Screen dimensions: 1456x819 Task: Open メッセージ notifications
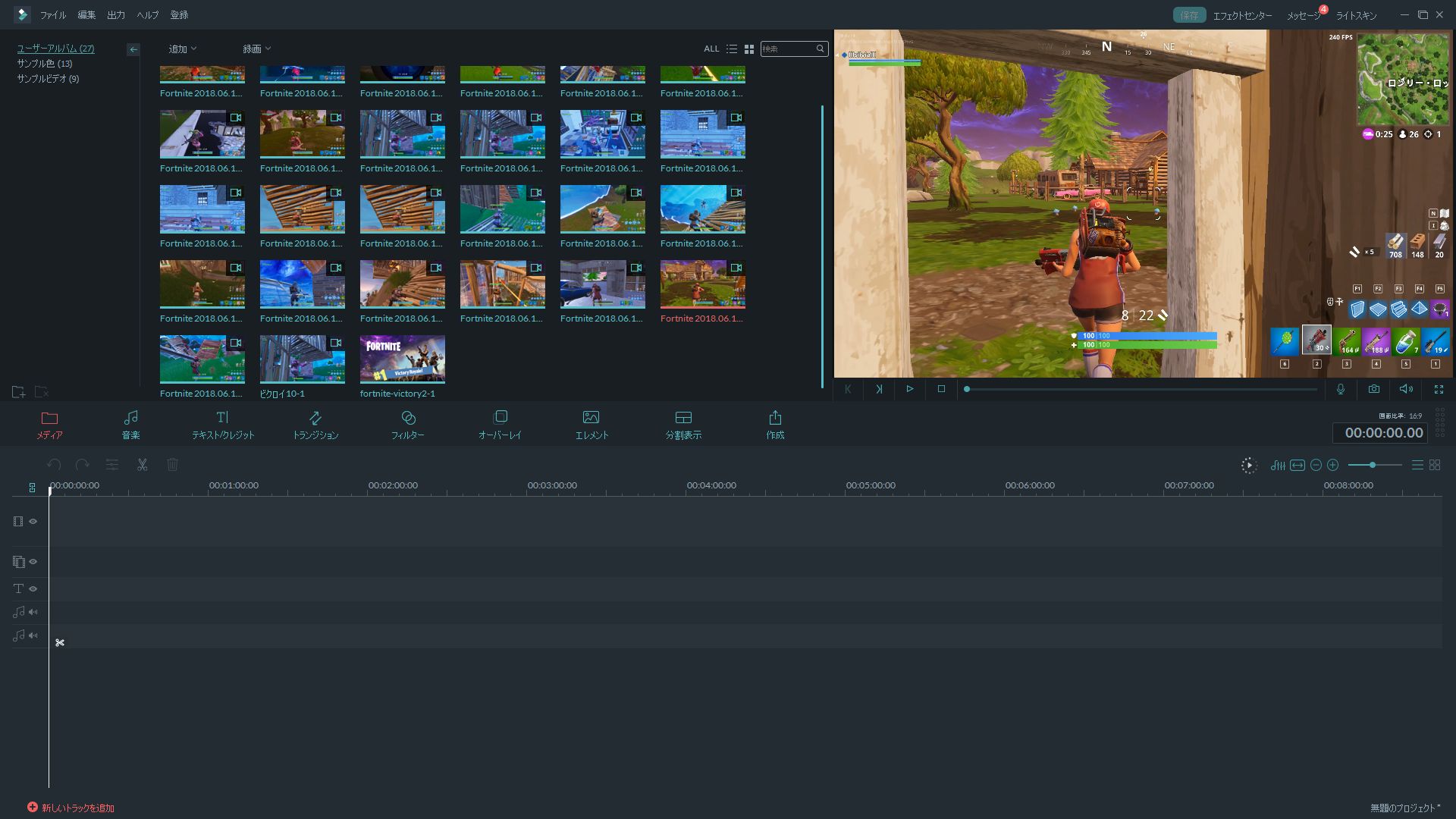point(1304,16)
